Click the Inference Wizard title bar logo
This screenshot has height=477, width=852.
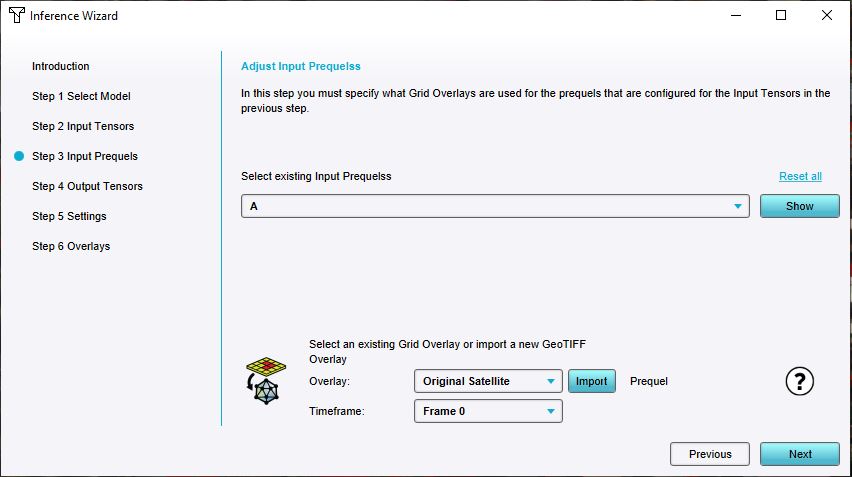(16, 16)
